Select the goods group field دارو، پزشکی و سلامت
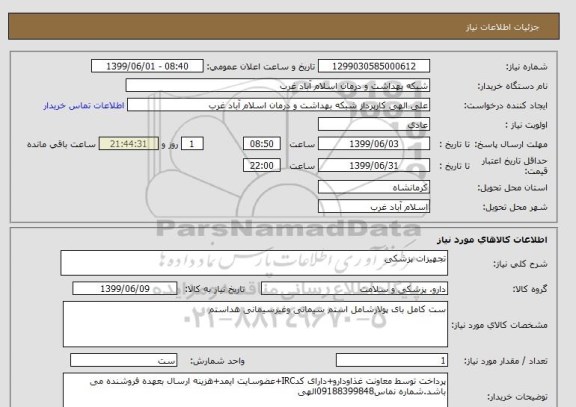 pyautogui.click(x=354, y=289)
